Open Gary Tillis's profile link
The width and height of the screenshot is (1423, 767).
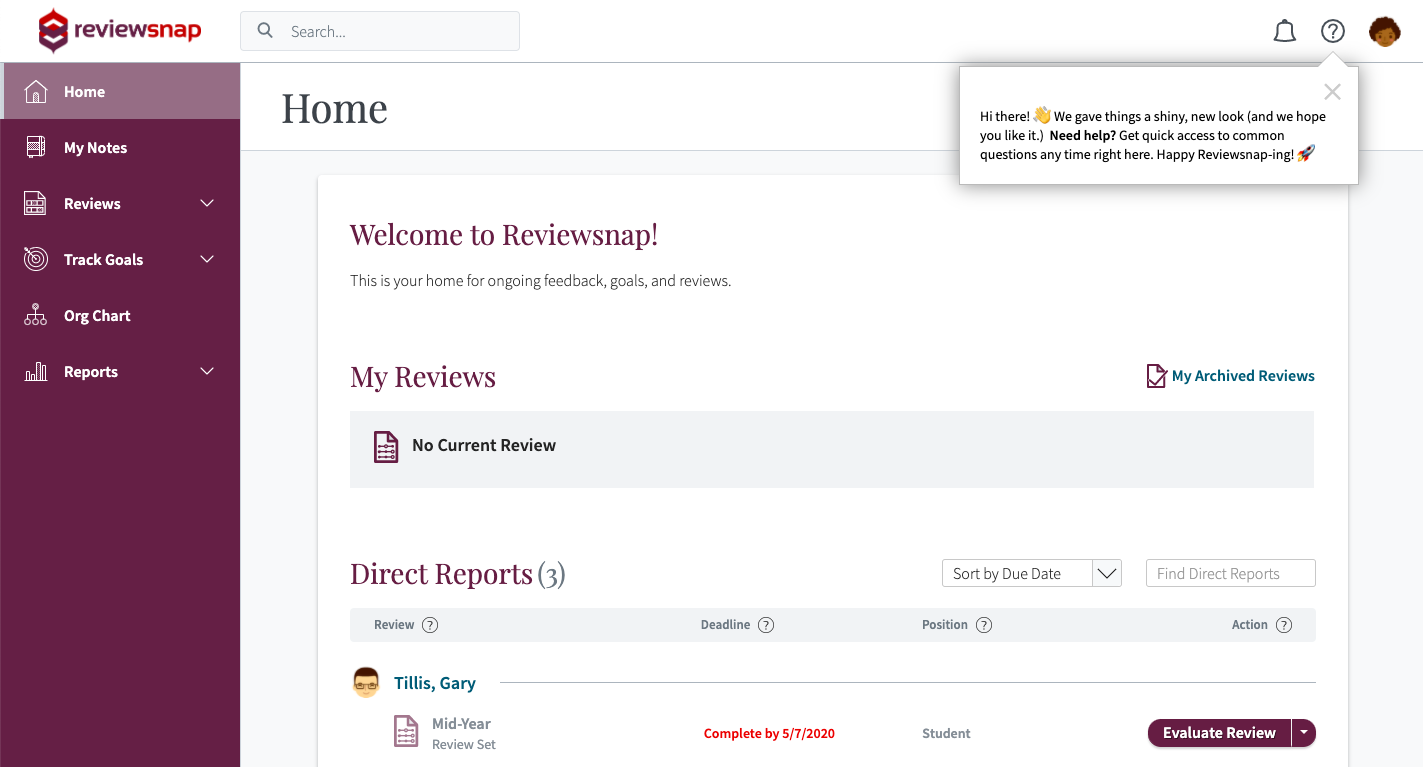[434, 683]
